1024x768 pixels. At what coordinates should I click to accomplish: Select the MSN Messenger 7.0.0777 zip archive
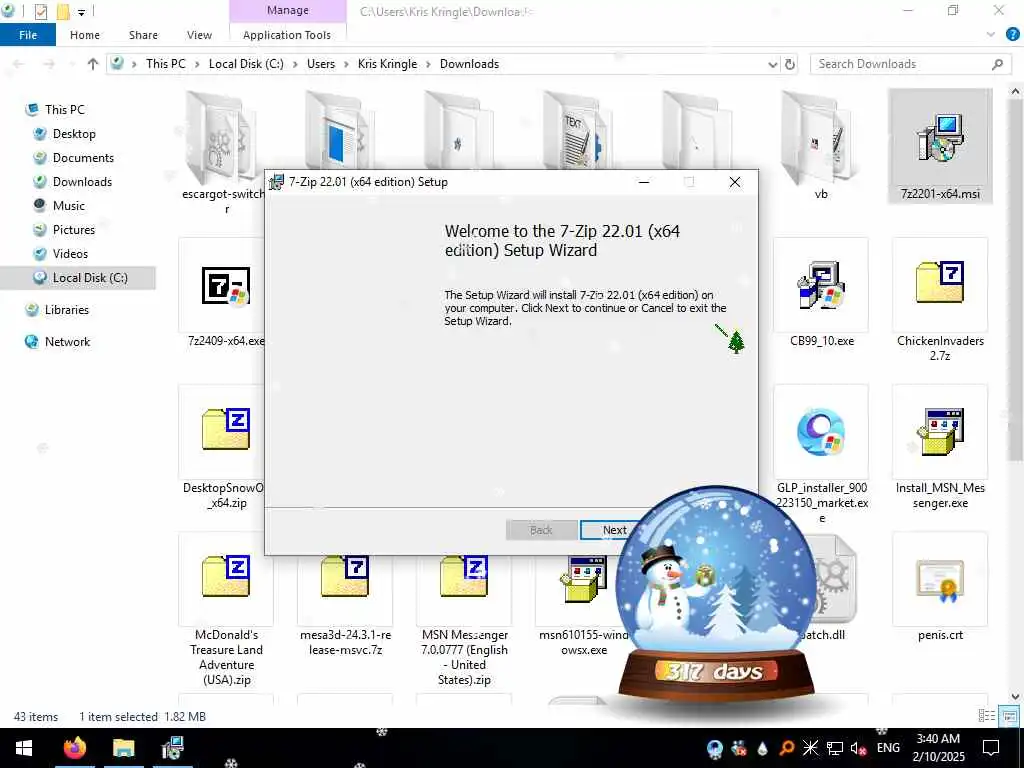point(464,576)
